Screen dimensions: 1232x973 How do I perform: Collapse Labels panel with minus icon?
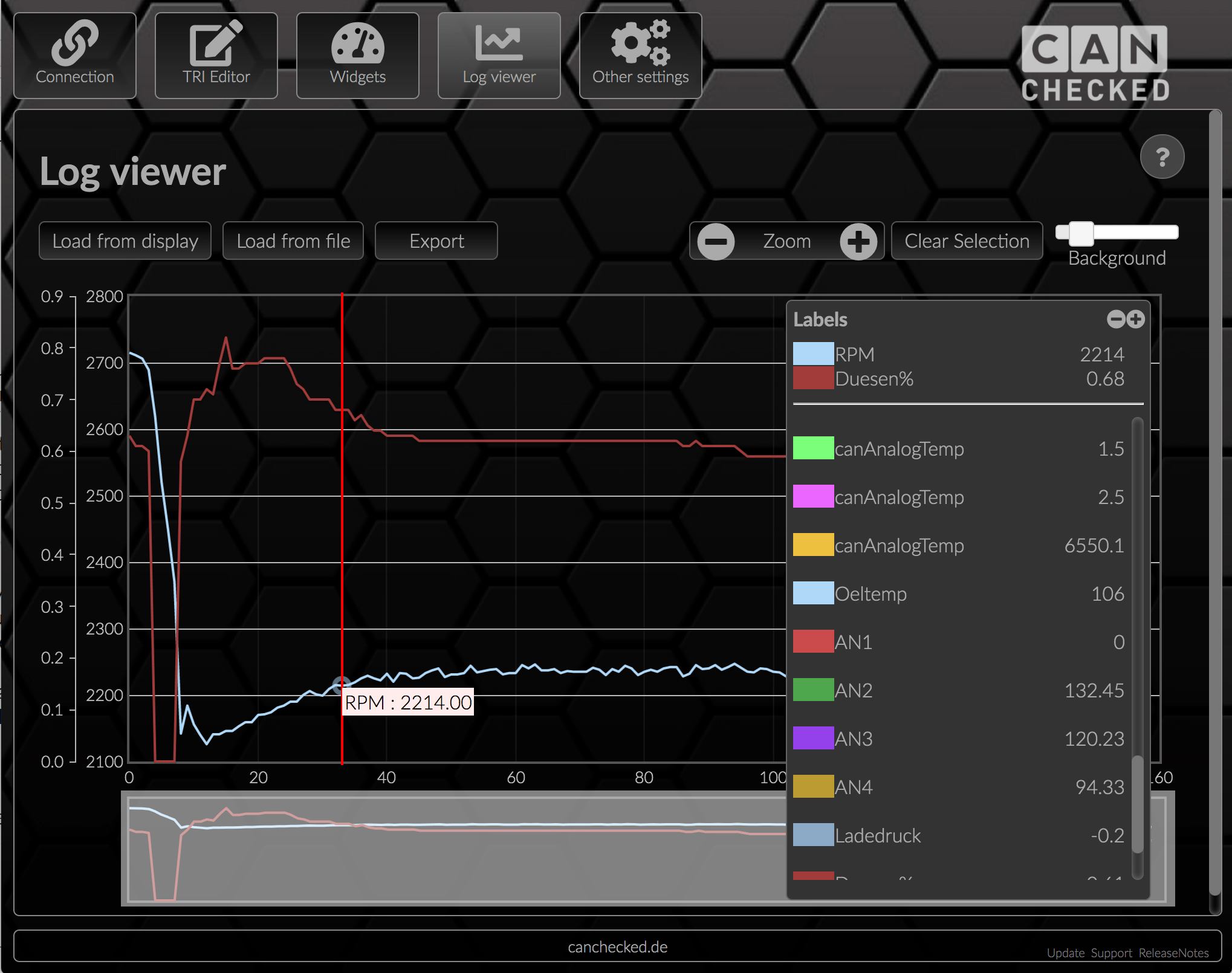click(x=1115, y=319)
